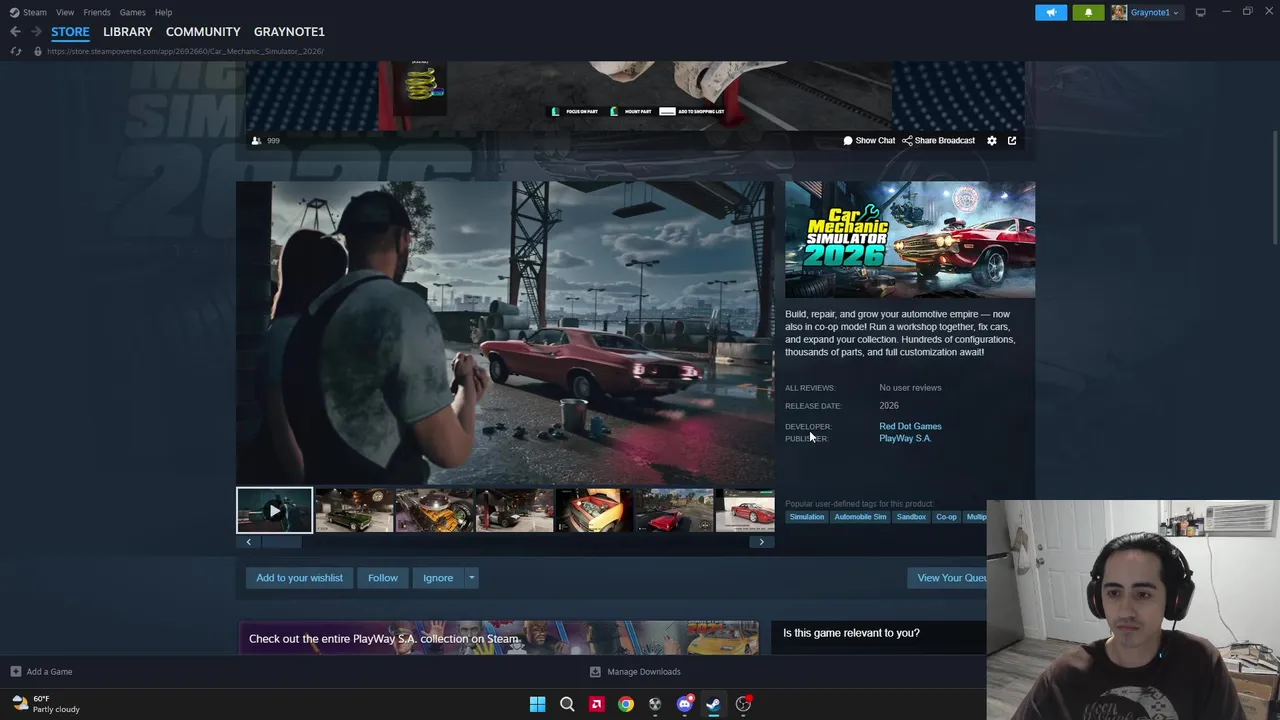
Task: Switch to the LIBRARY tab
Action: tap(128, 32)
